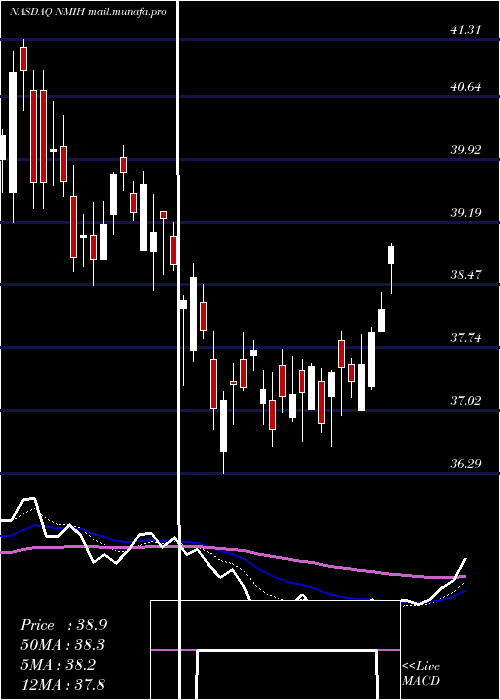The height and width of the screenshot is (700, 500).
Task: Click the 40.64 price axis label
Action: (466, 87)
